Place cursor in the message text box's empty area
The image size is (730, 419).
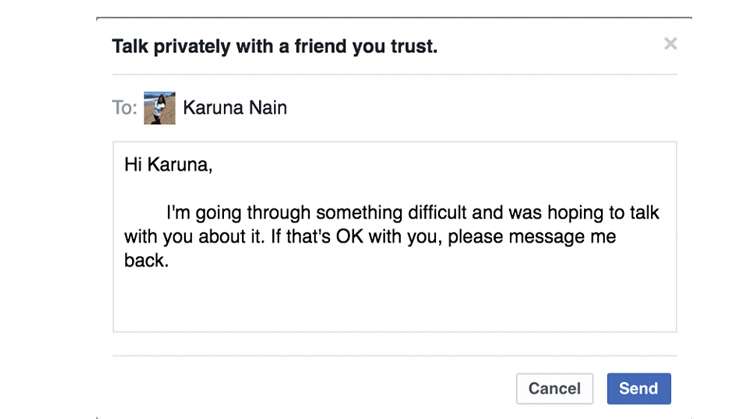pos(395,303)
